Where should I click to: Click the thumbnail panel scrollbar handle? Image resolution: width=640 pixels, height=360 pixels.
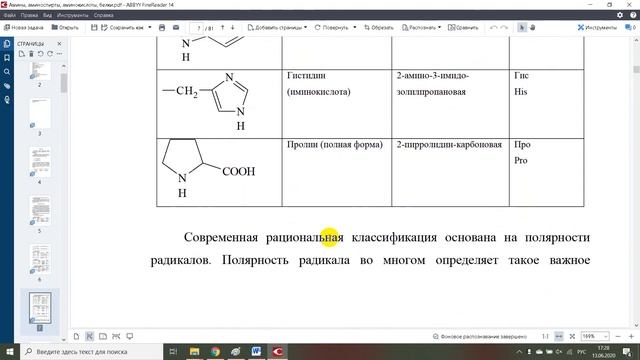[x=64, y=83]
